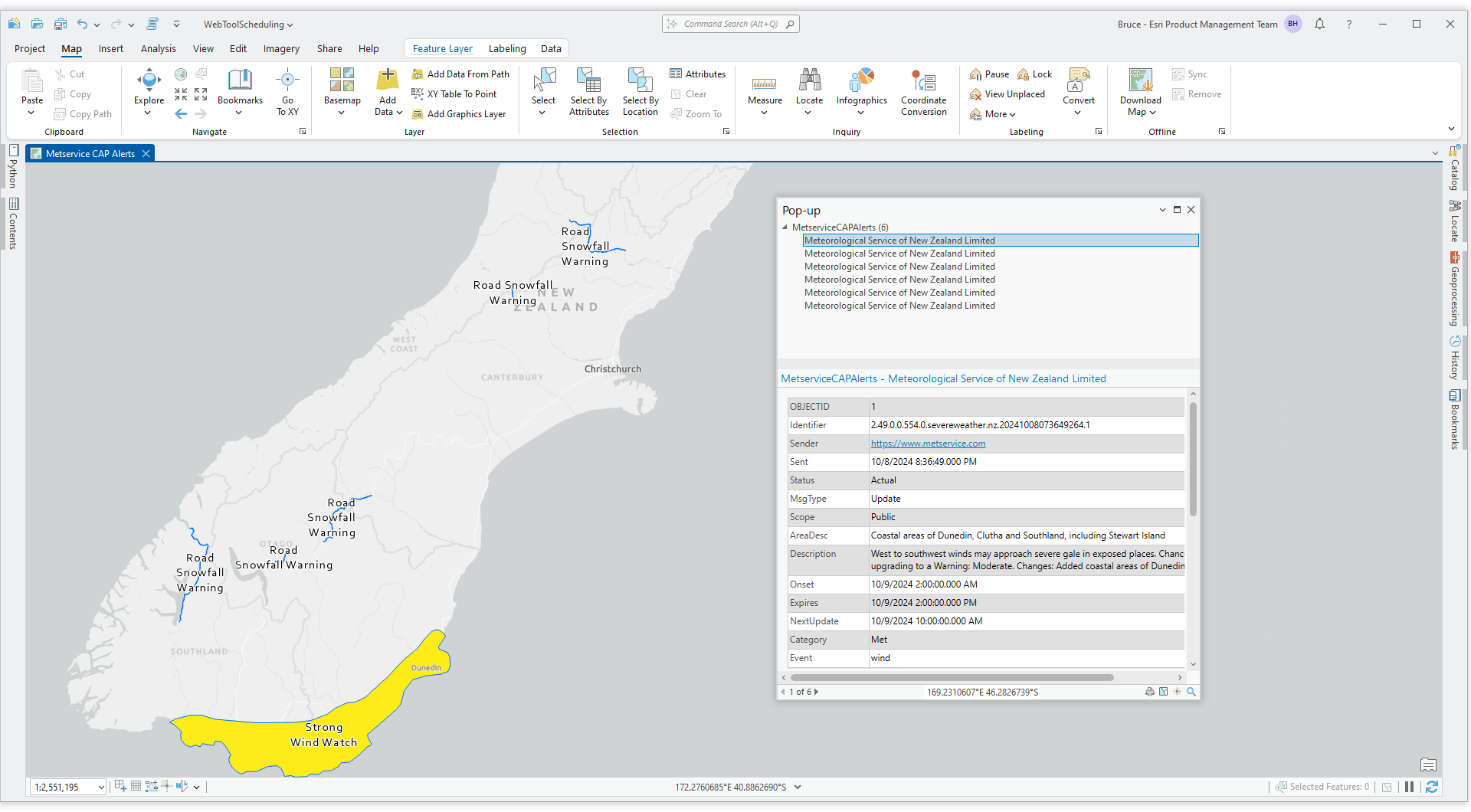
Task: Lock labels in the Labeling group
Action: click(x=1034, y=74)
